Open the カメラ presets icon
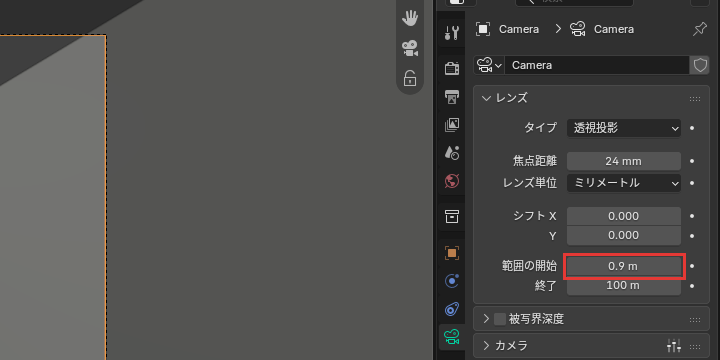Viewport: 720px width, 360px height. pos(674,346)
